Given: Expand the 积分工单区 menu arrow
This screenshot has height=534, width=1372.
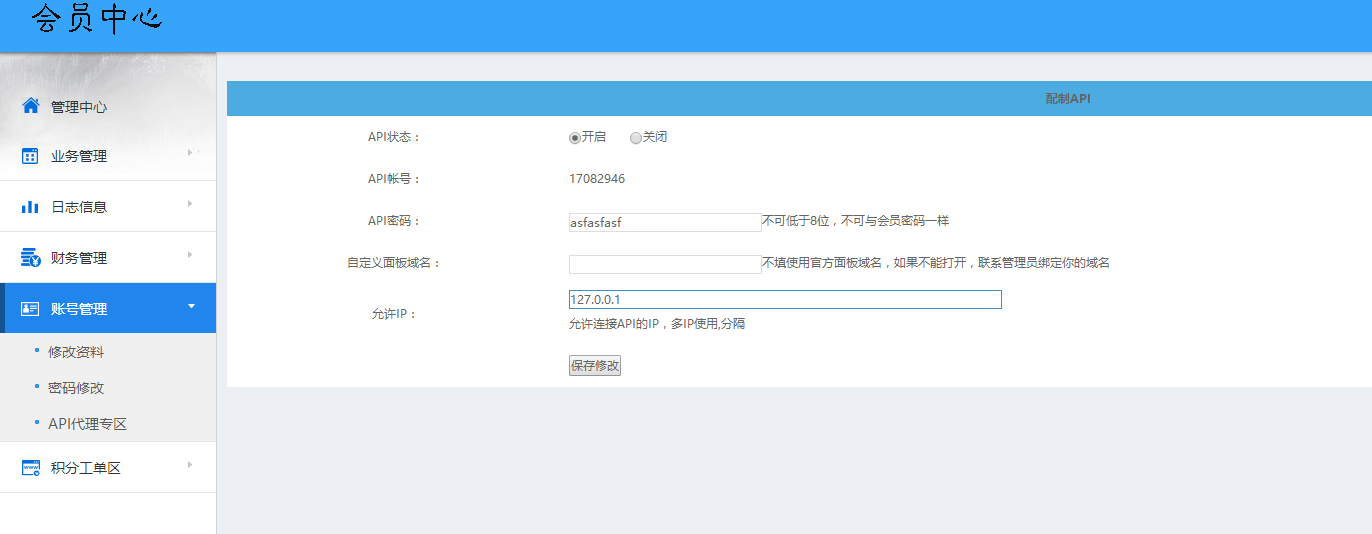Looking at the screenshot, I should coord(190,464).
